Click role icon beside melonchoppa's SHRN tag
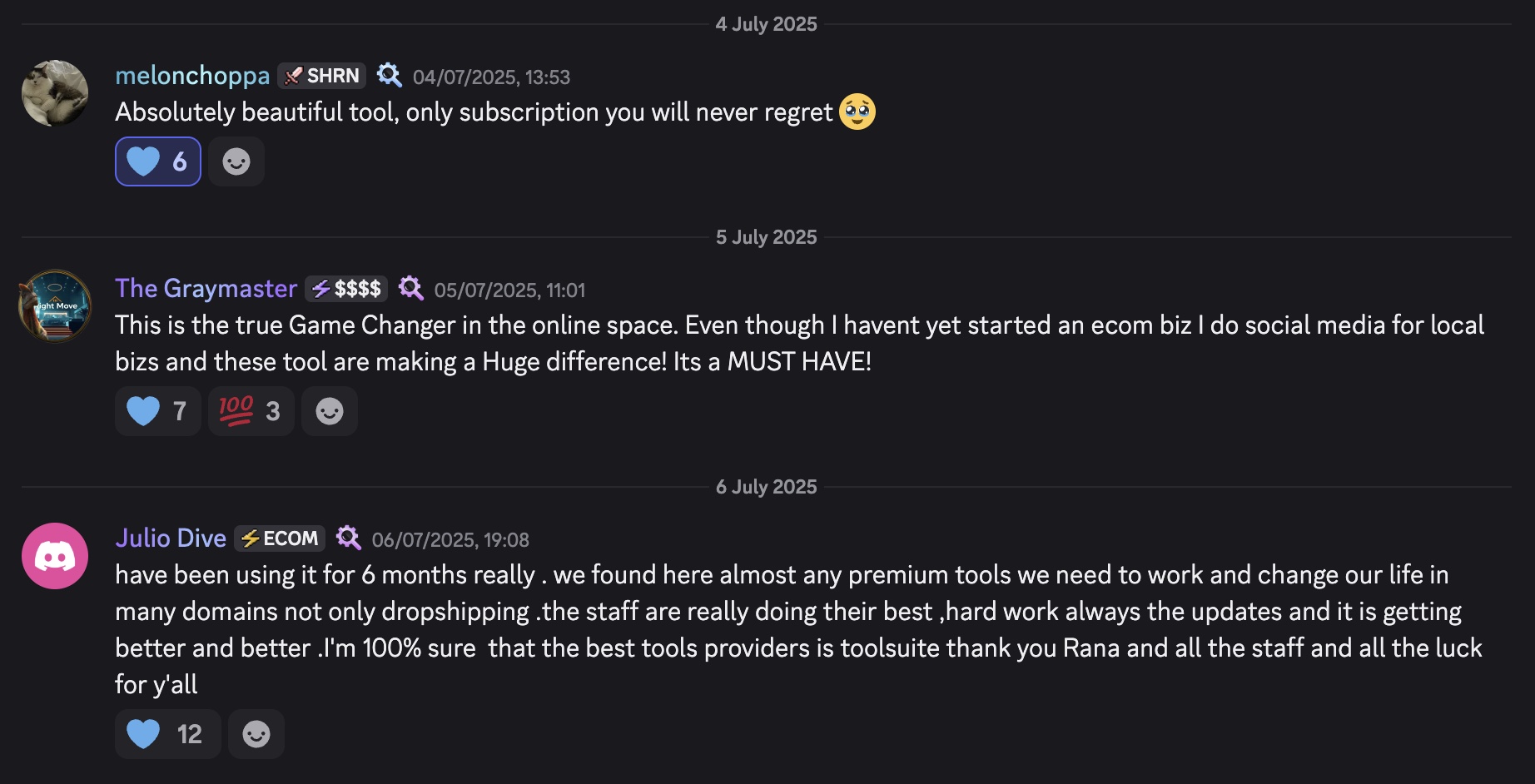1535x784 pixels. [x=389, y=76]
